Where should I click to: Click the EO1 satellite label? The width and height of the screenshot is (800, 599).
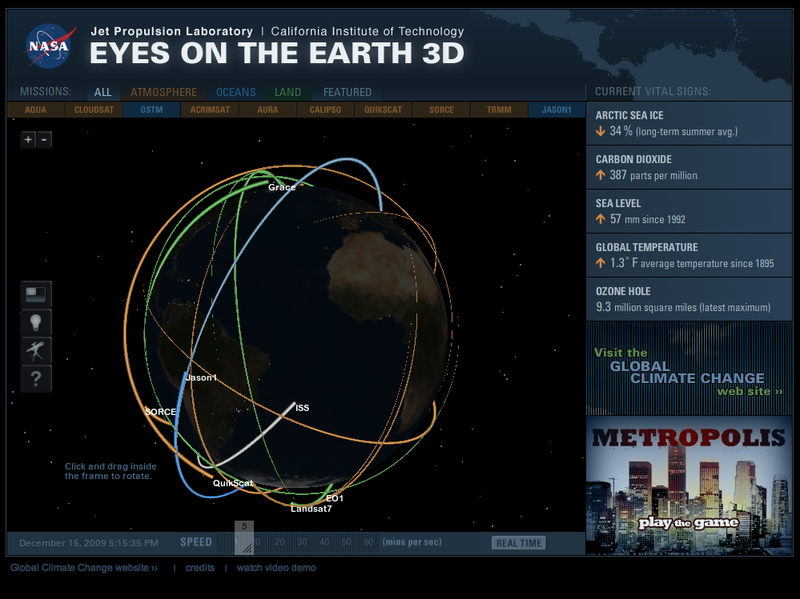pyautogui.click(x=335, y=498)
